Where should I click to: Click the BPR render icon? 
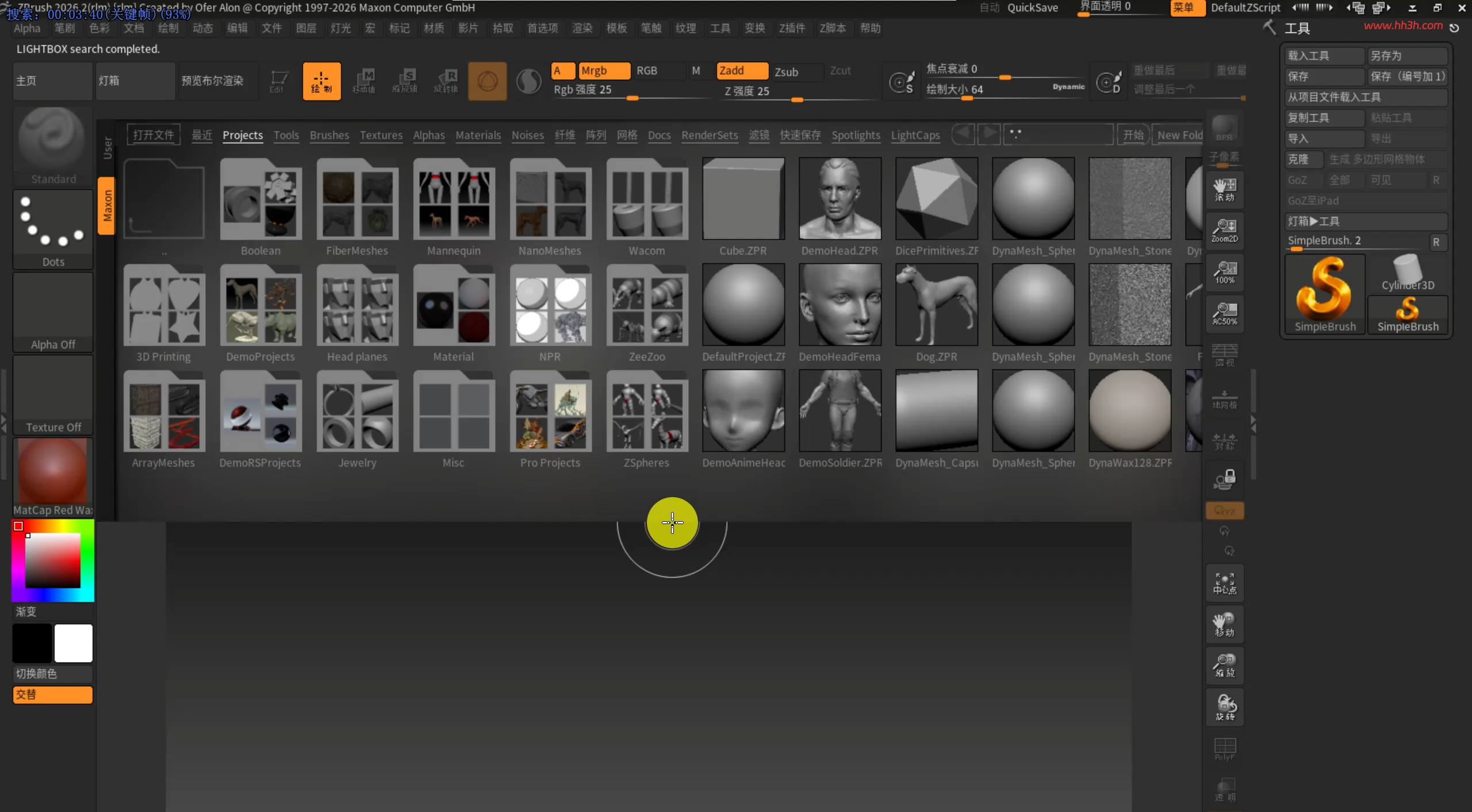[1224, 128]
